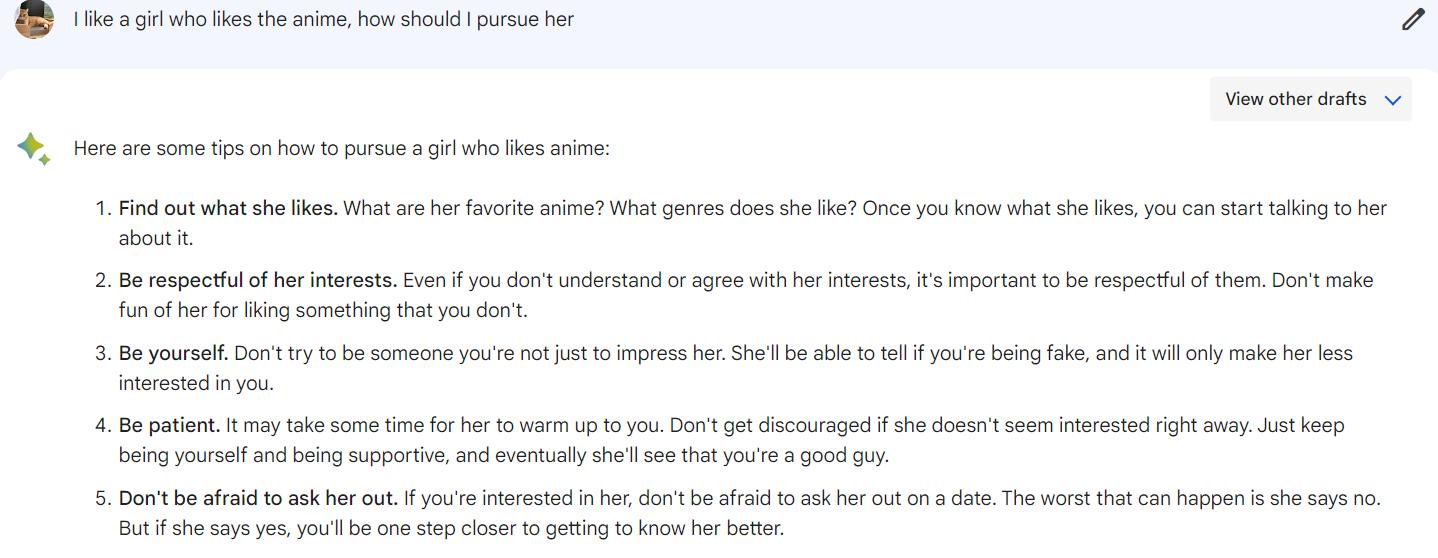This screenshot has width=1438, height=558.
Task: Select the "Find out what she likes." heading
Action: pyautogui.click(x=228, y=208)
